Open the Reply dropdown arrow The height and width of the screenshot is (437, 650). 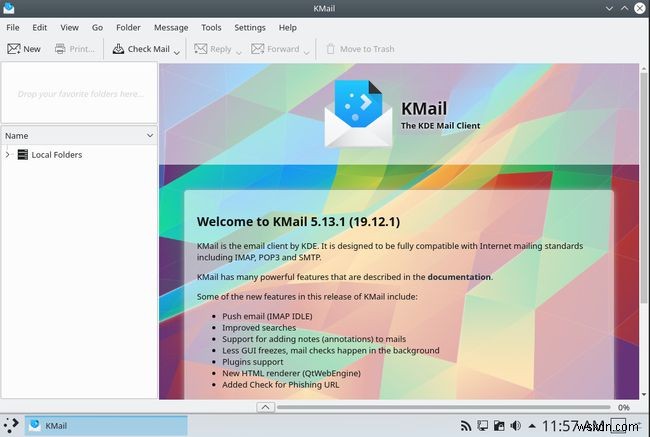(x=238, y=53)
